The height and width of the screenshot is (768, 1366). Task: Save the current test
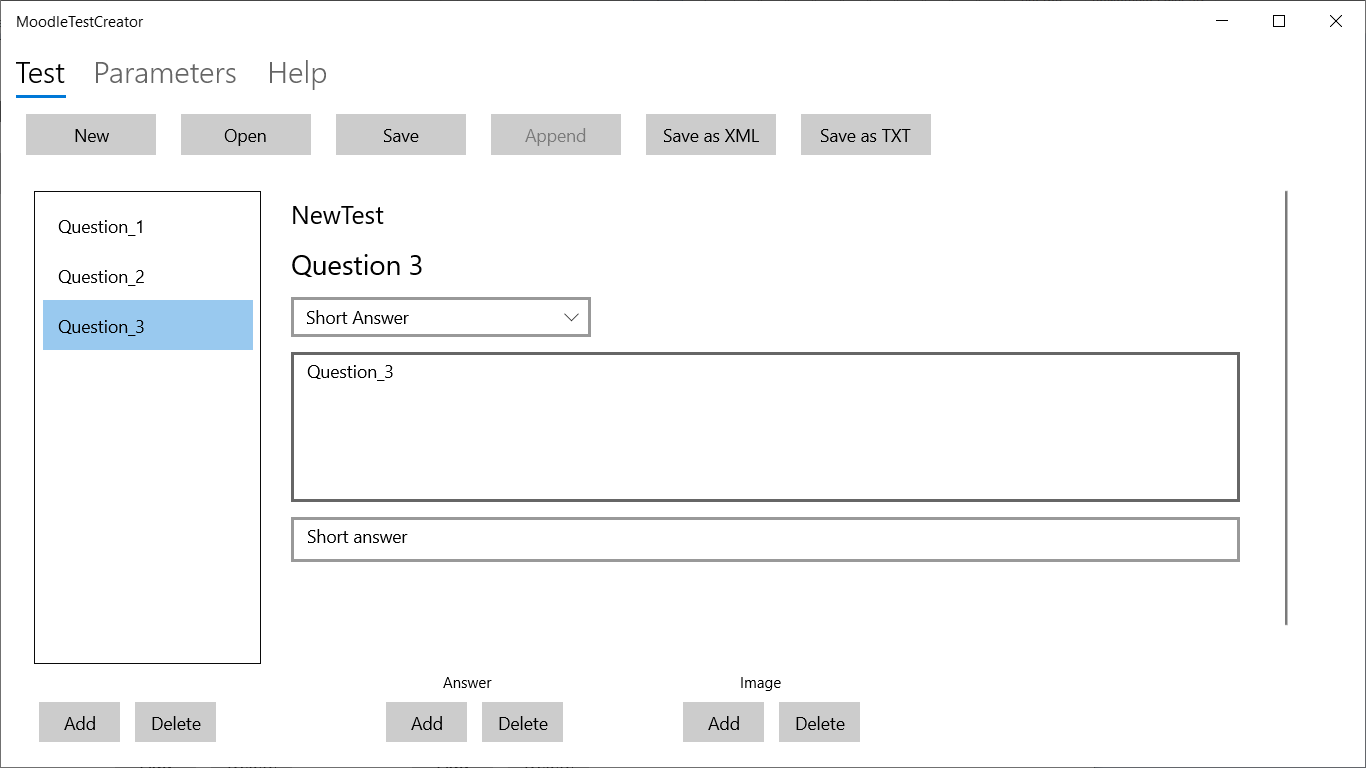click(x=400, y=135)
